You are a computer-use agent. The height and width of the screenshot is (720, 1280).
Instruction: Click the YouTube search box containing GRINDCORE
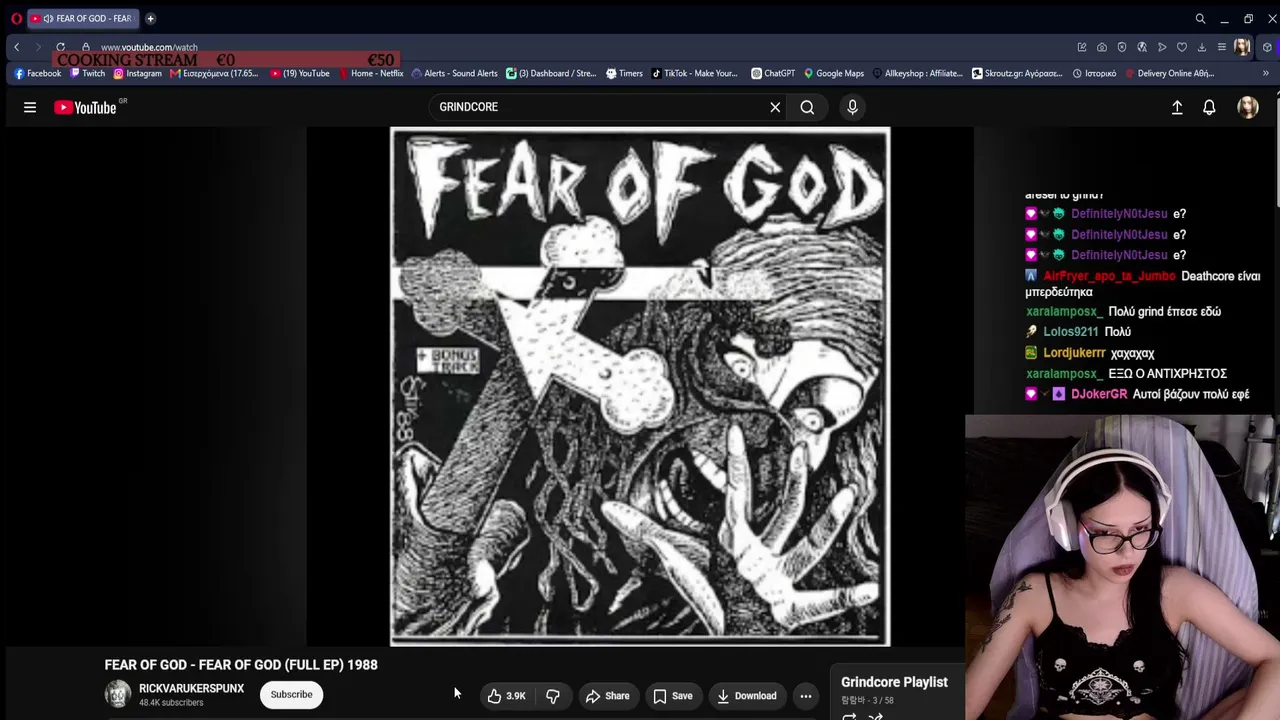click(598, 107)
